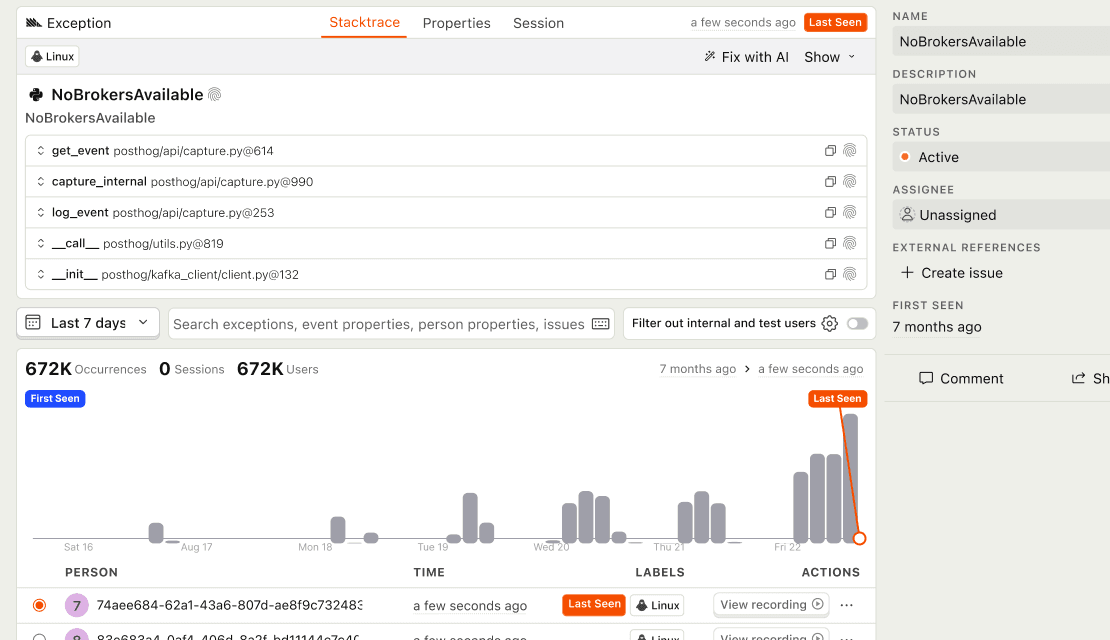Click the 672K Occurrences stat
Viewport: 1110px width, 640px height.
[86, 369]
